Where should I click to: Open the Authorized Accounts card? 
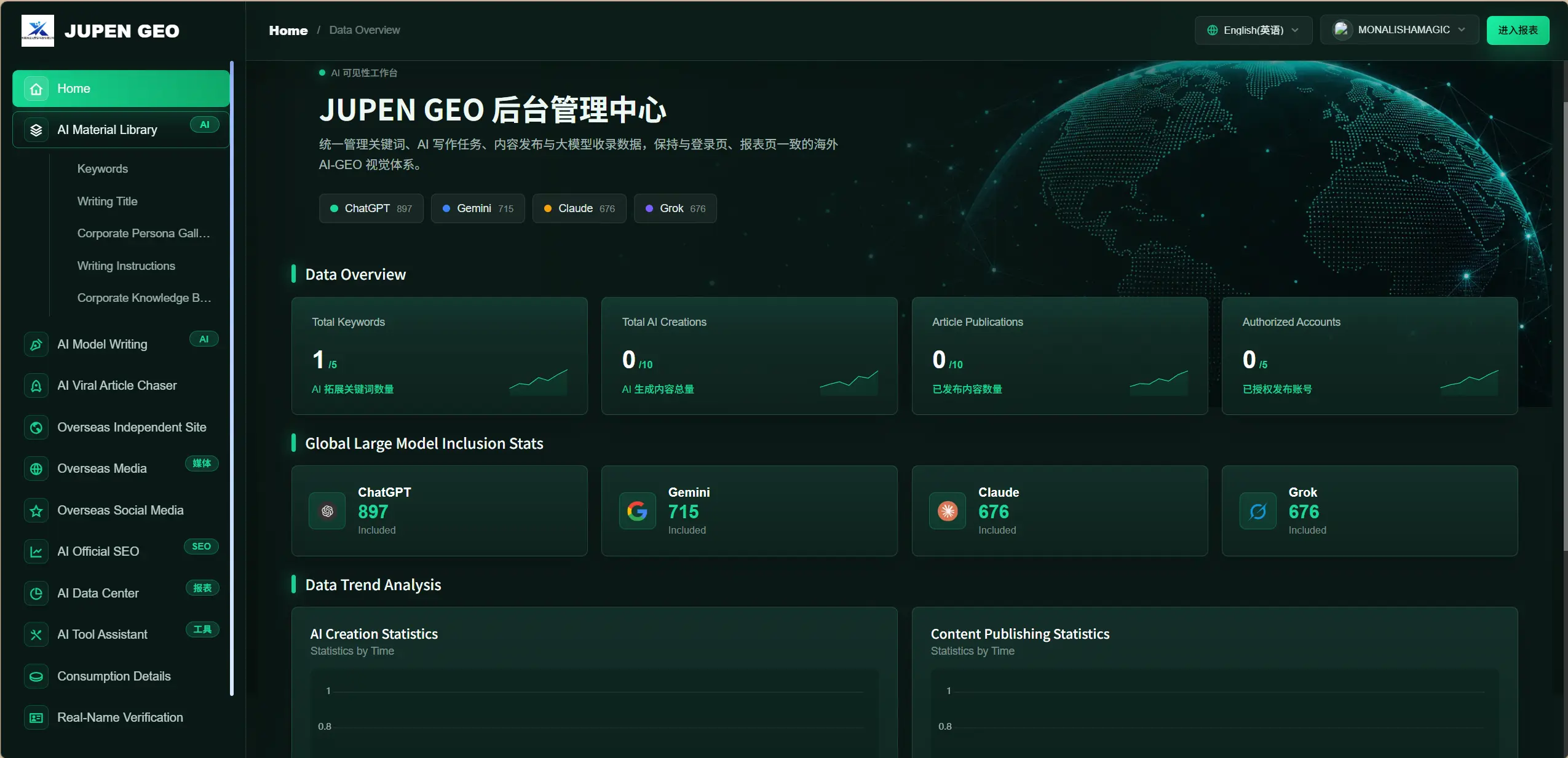pos(1370,356)
